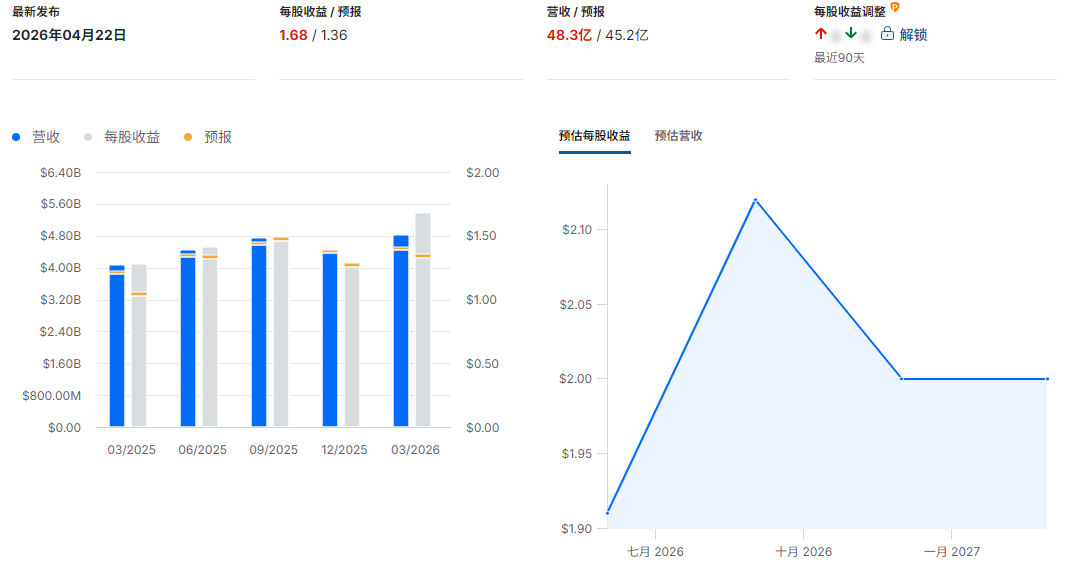Click the orange info icon by 每股收益调整
Screen dimensions: 1074x569
[x=895, y=8]
